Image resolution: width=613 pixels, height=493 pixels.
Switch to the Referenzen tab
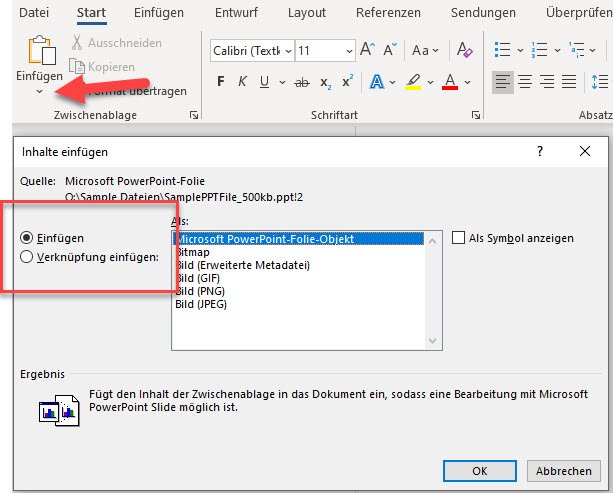coord(388,13)
